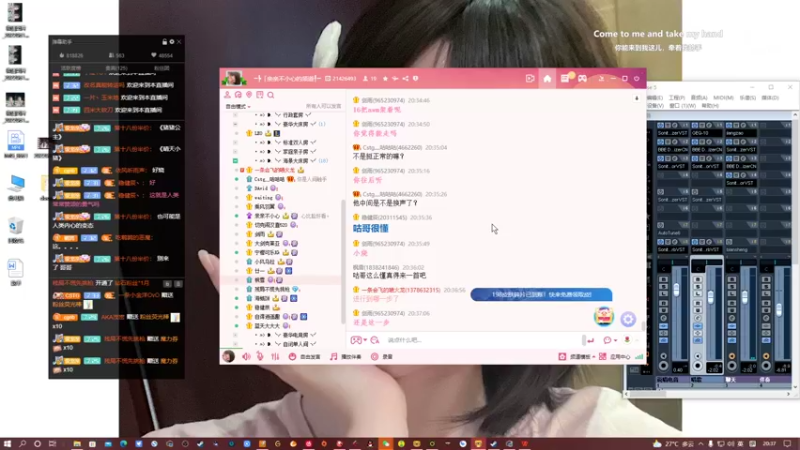The width and height of the screenshot is (800, 450).
Task: Expand the 豪华电竞房 channel node
Action: pyautogui.click(x=235, y=335)
